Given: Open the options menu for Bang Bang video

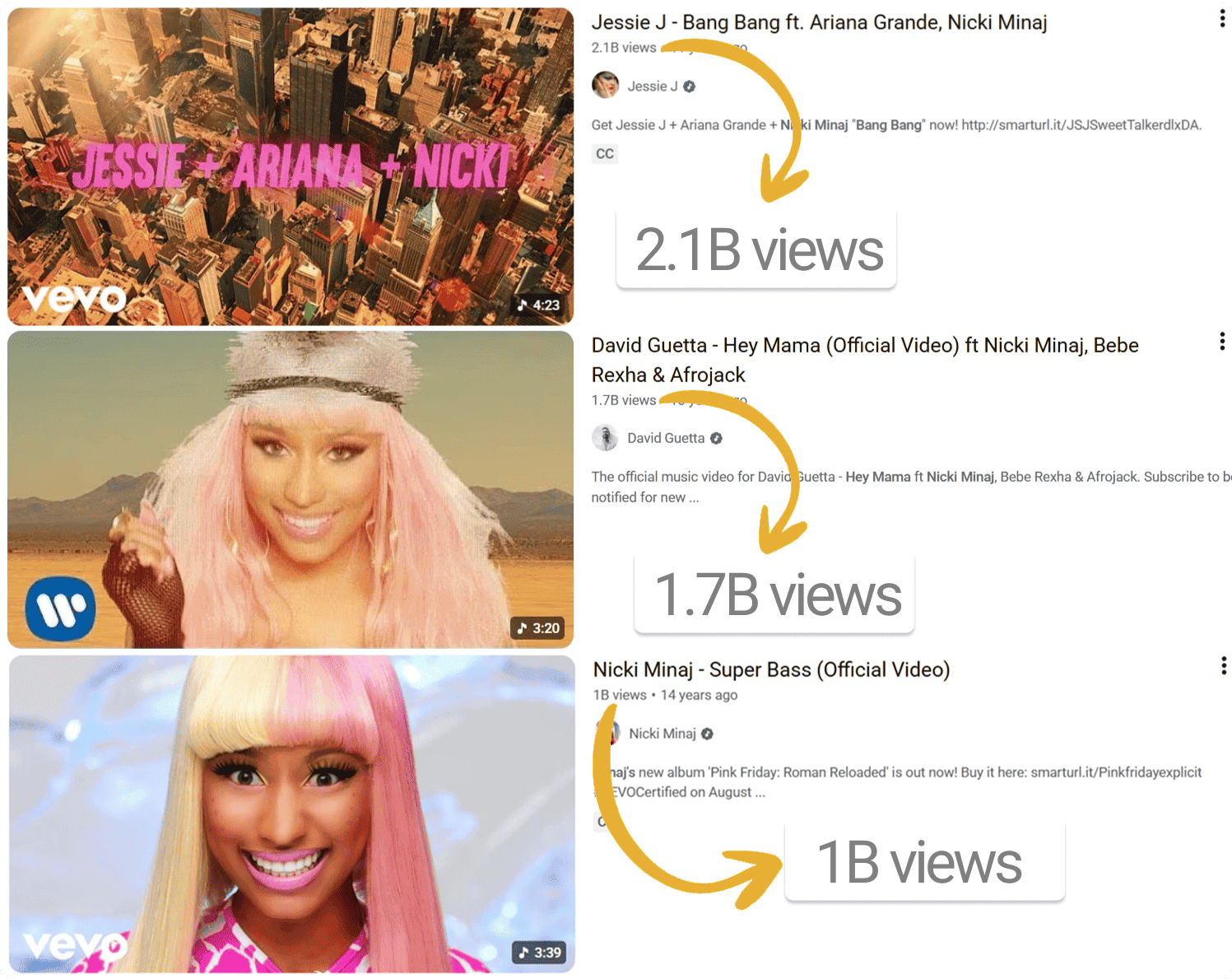Looking at the screenshot, I should point(1222,19).
